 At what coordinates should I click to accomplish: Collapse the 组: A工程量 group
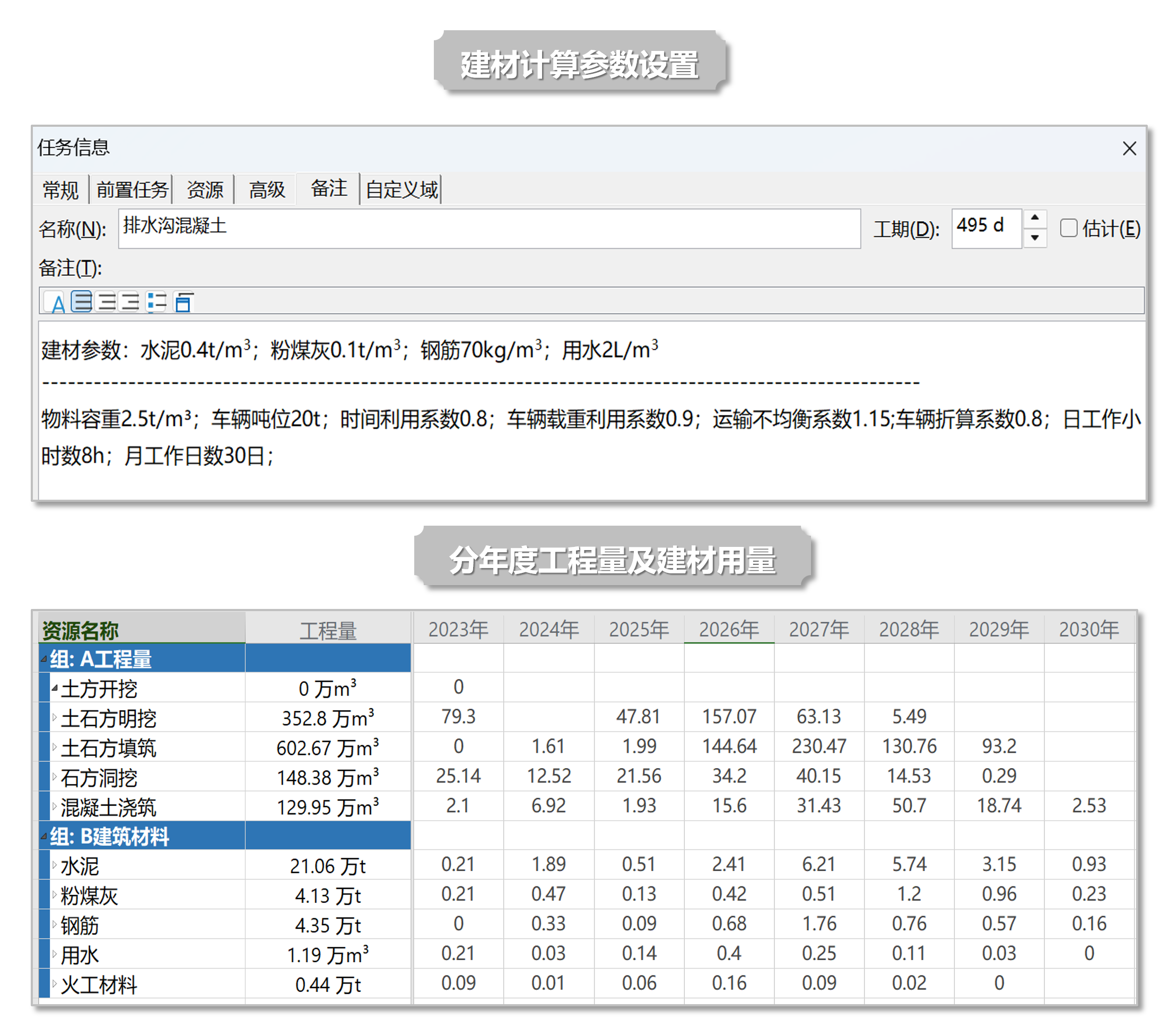pyautogui.click(x=44, y=659)
